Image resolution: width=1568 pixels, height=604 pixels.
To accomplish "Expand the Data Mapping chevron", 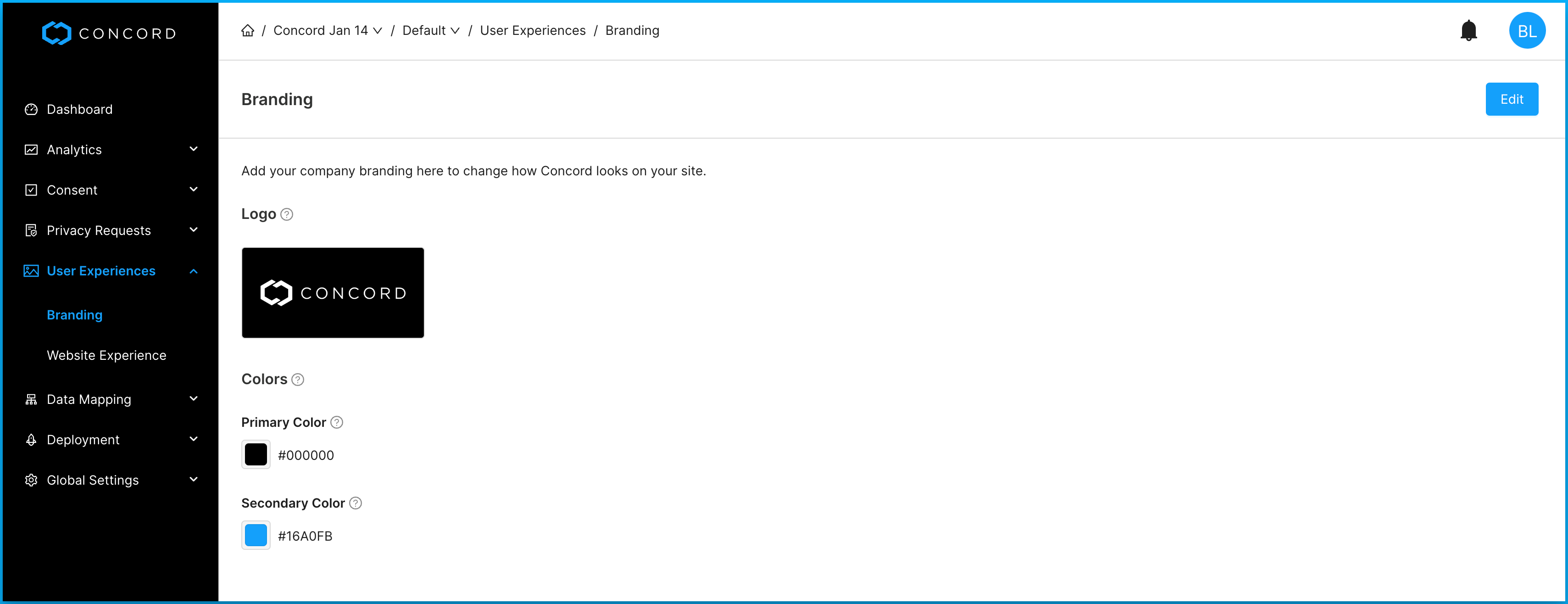I will pos(194,399).
